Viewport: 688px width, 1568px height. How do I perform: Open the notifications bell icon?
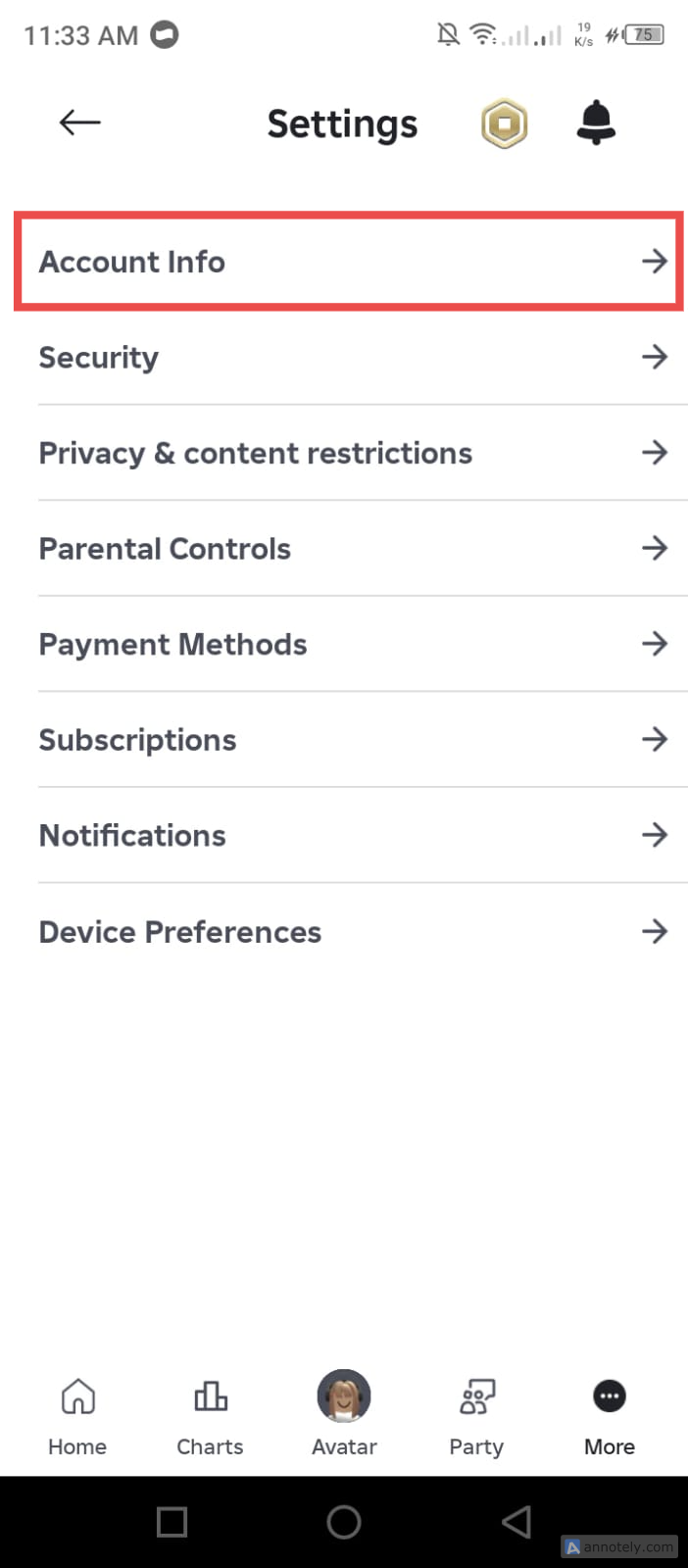click(x=596, y=123)
